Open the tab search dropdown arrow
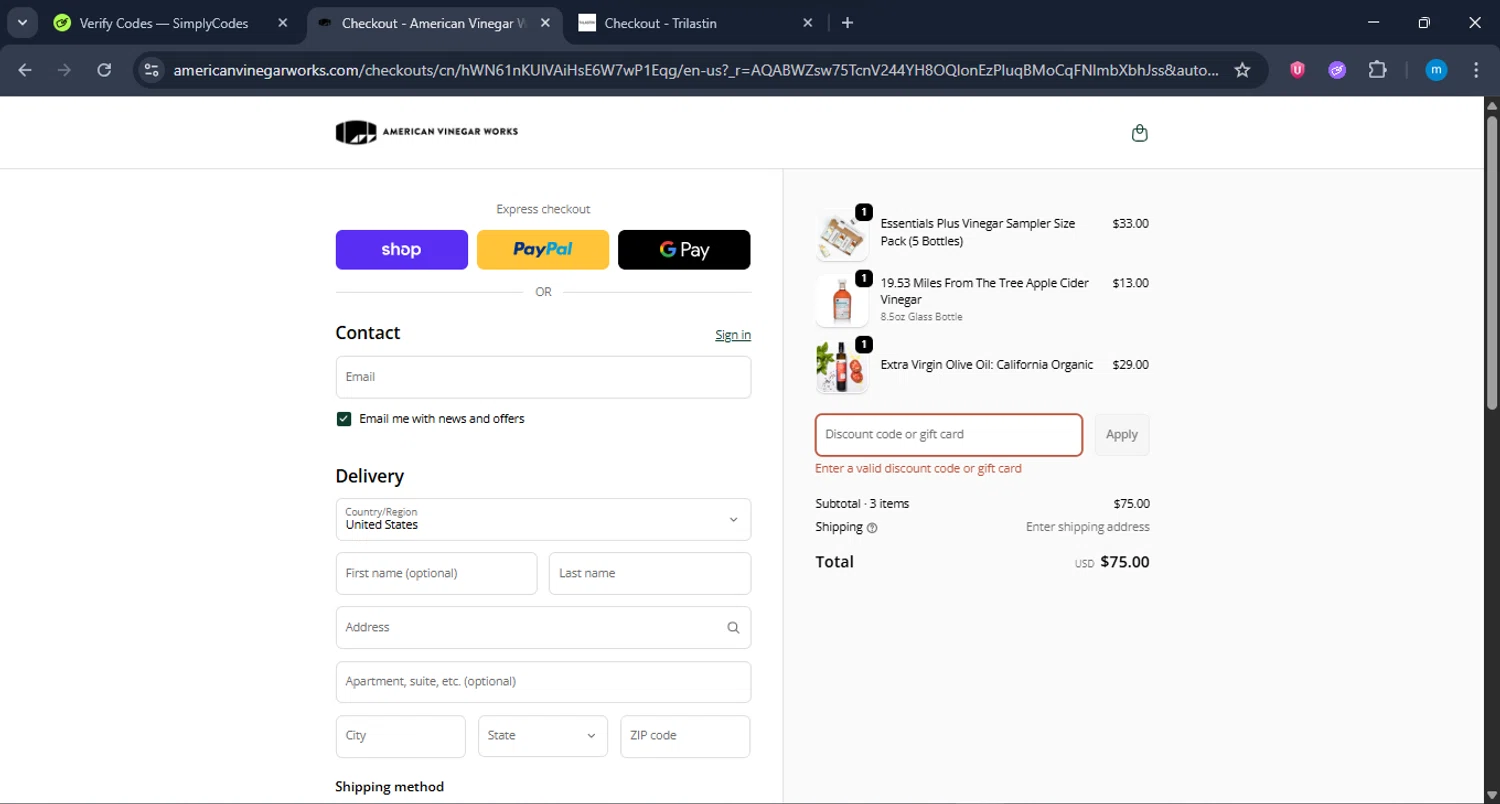This screenshot has height=804, width=1500. tap(22, 23)
